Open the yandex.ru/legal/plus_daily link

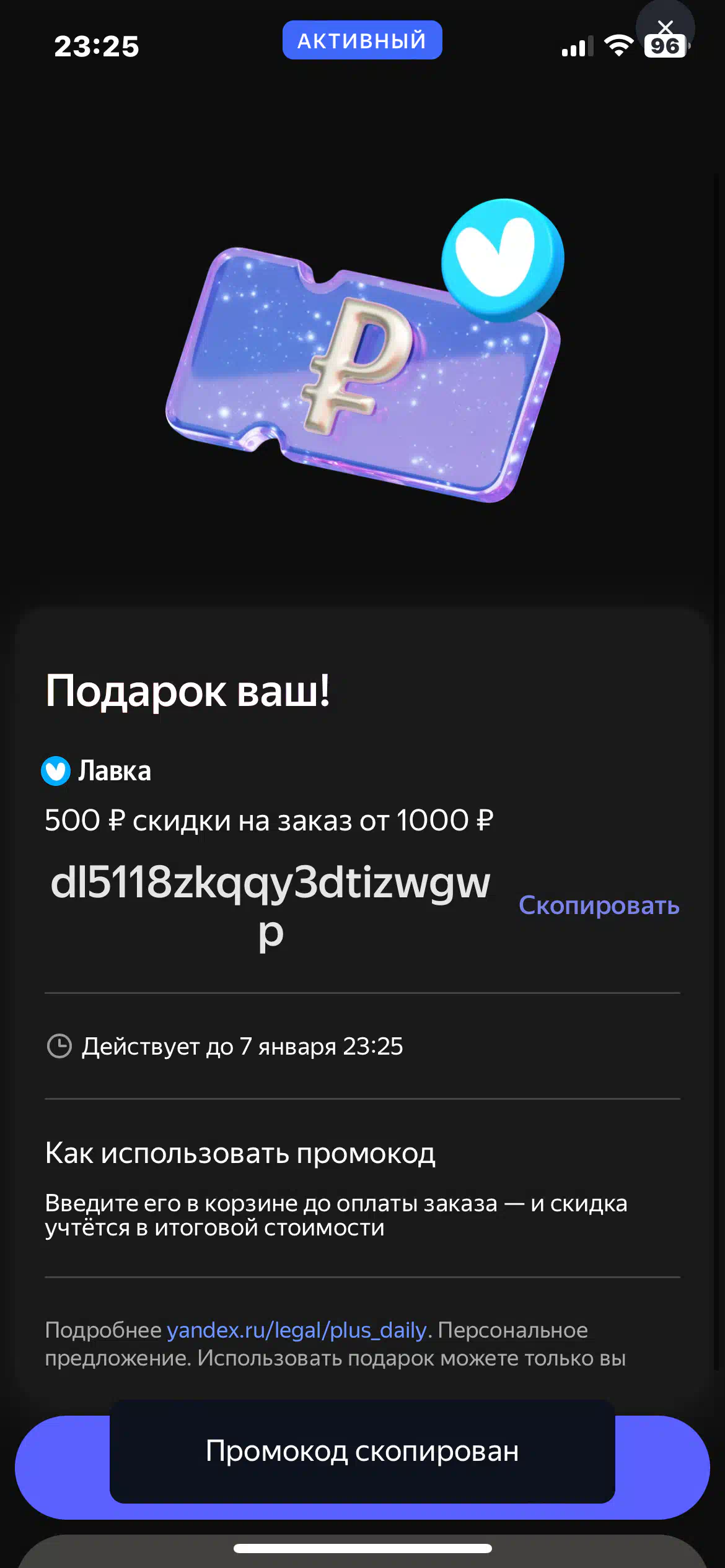(297, 1330)
